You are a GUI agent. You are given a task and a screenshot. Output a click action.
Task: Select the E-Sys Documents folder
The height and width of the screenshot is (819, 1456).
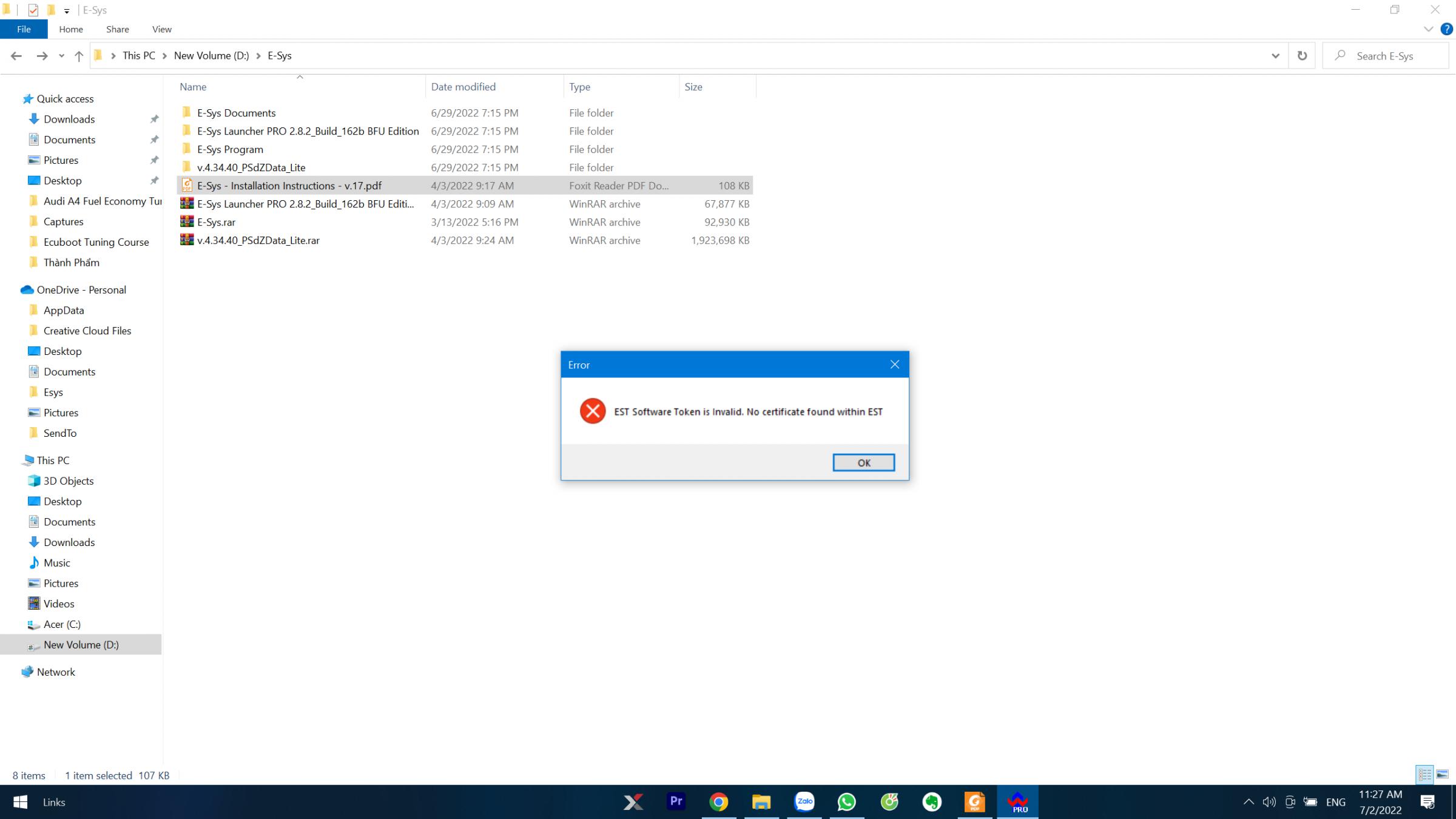click(x=236, y=113)
